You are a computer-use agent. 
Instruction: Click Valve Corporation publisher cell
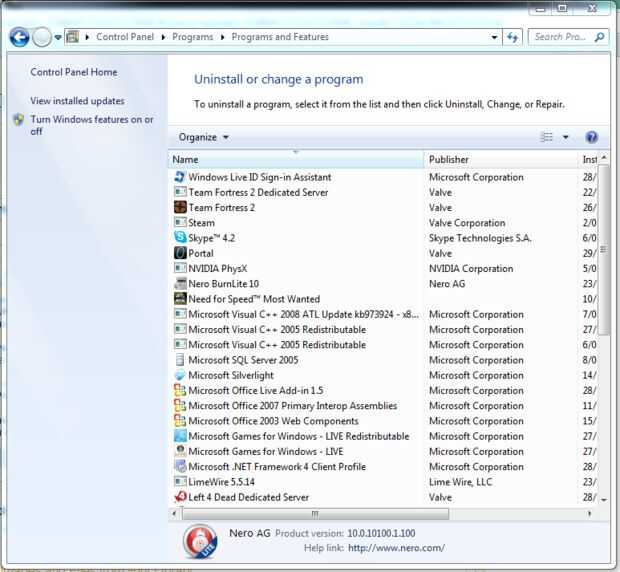[x=467, y=223]
